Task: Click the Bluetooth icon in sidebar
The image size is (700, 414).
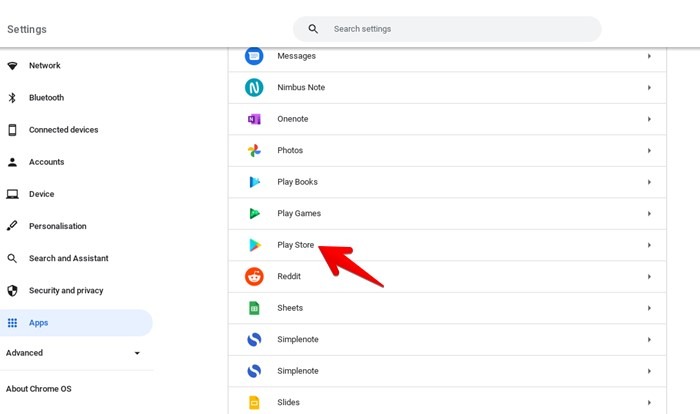Action: [12, 98]
